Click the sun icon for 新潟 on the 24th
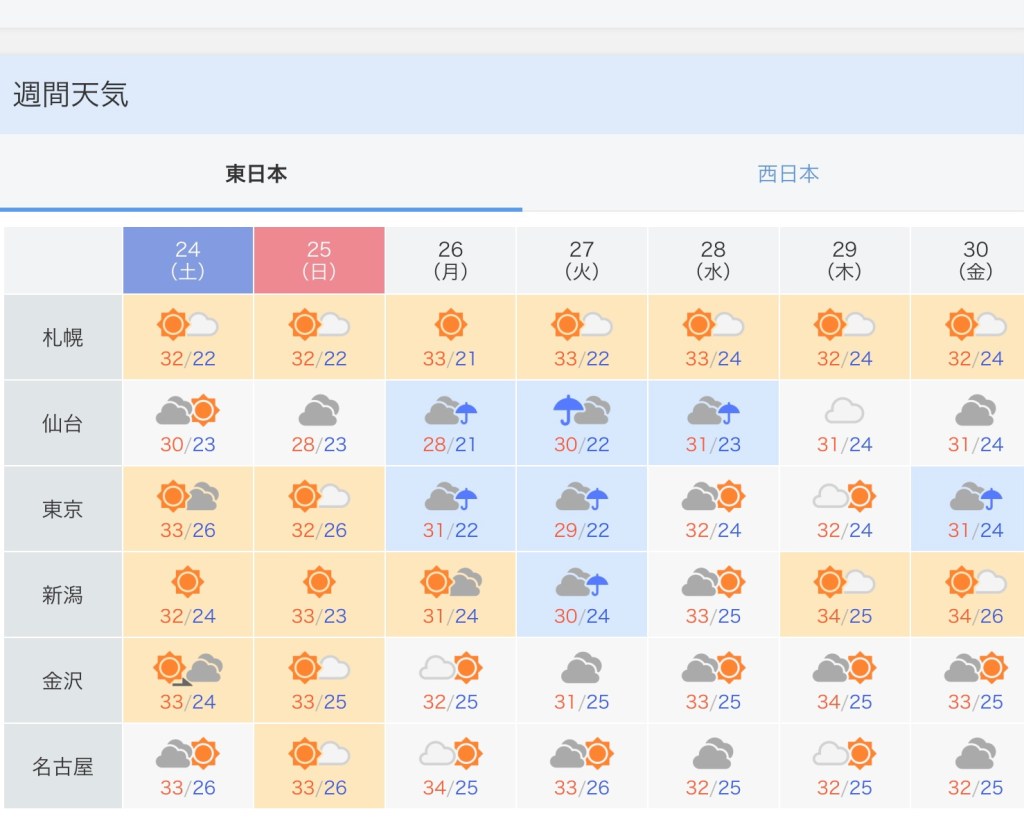 coord(187,582)
